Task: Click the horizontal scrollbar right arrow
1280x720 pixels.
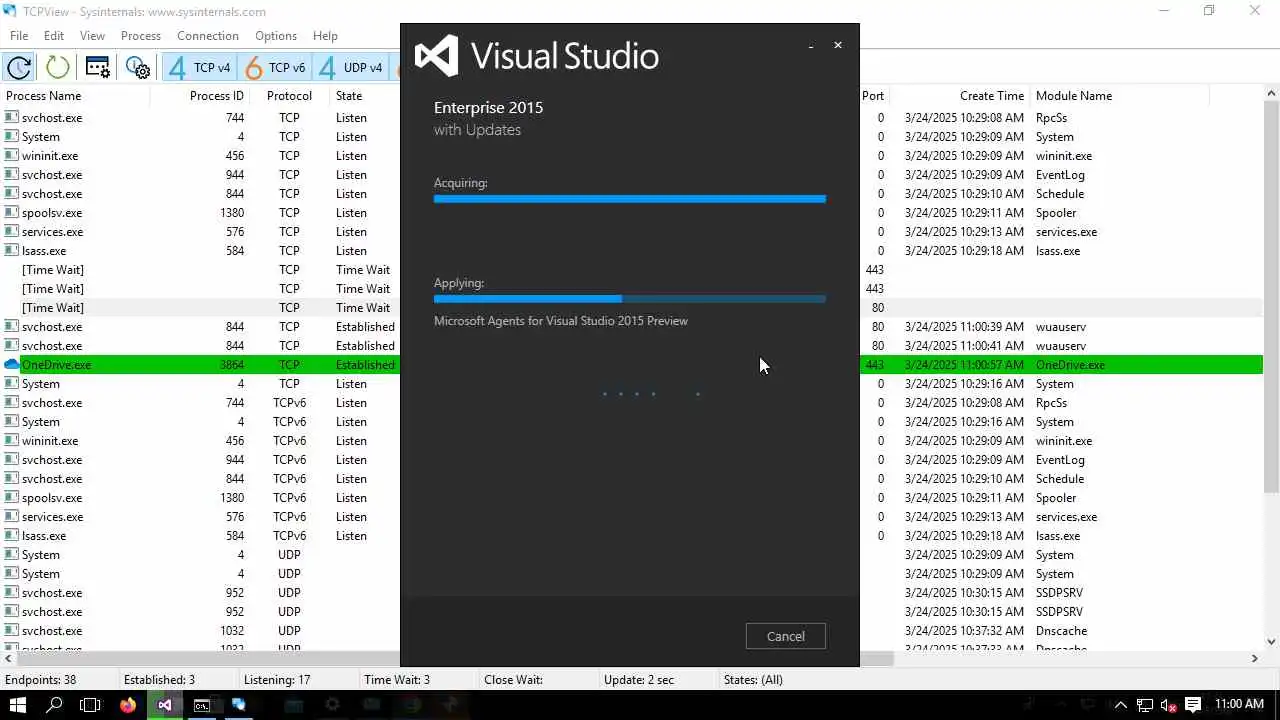Action: coord(1254,658)
